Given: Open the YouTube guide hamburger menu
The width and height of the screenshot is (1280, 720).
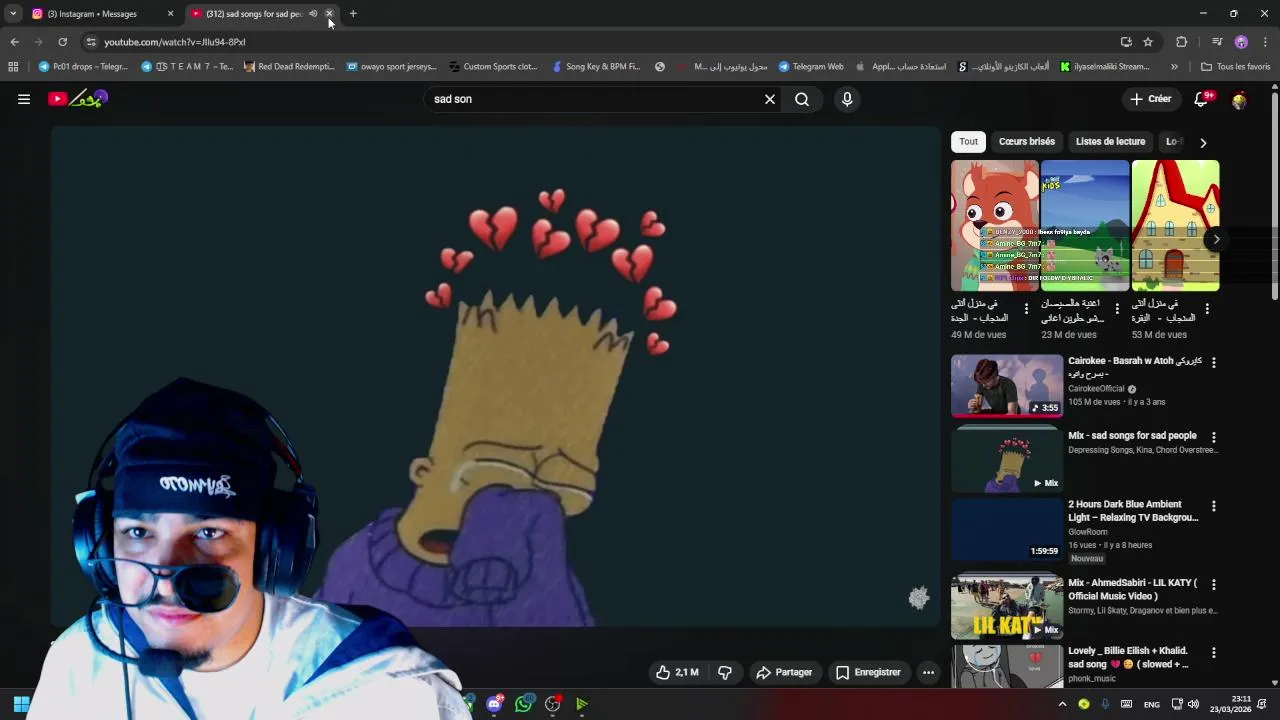Looking at the screenshot, I should (24, 99).
